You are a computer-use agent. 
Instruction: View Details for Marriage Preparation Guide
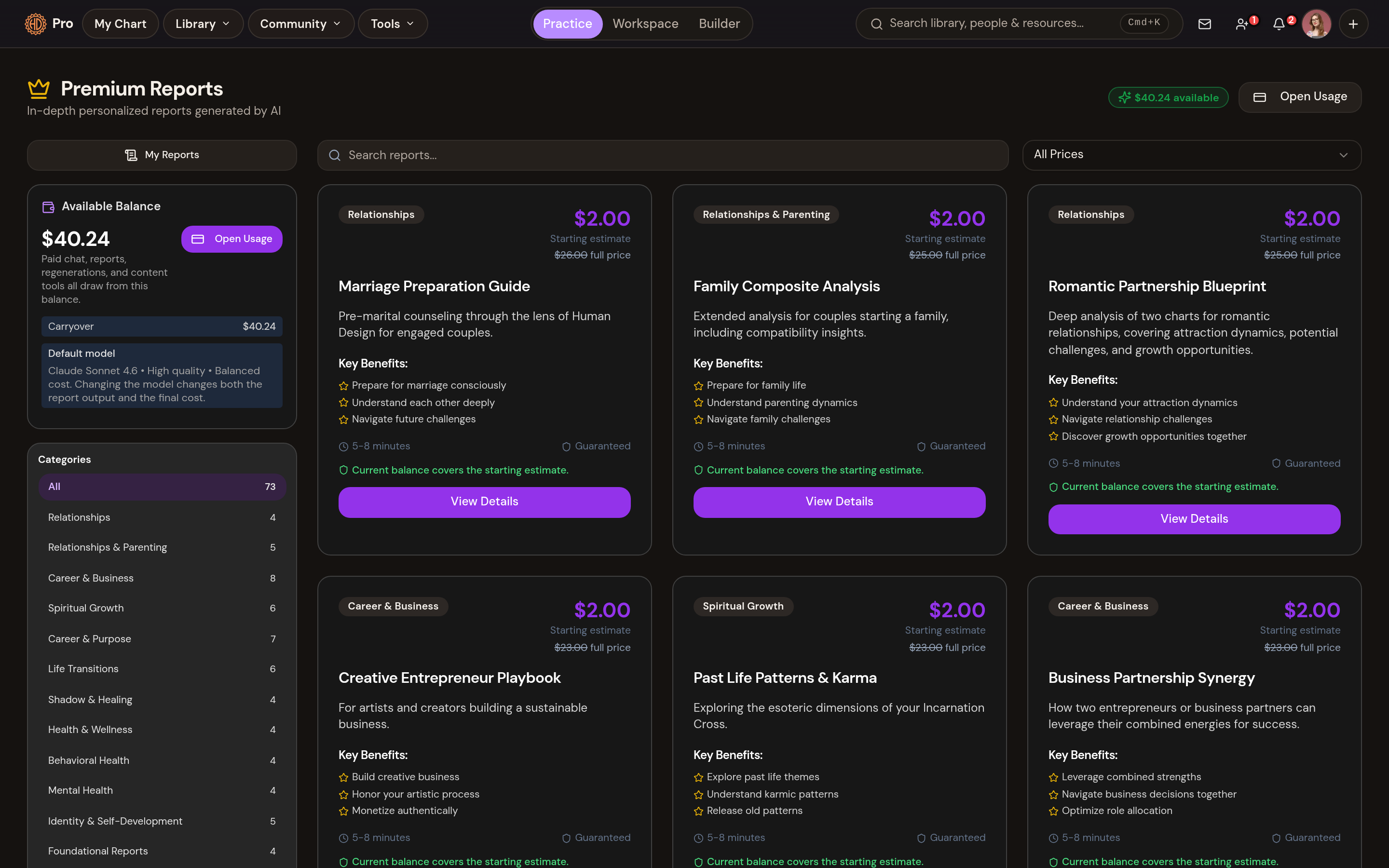click(x=484, y=502)
